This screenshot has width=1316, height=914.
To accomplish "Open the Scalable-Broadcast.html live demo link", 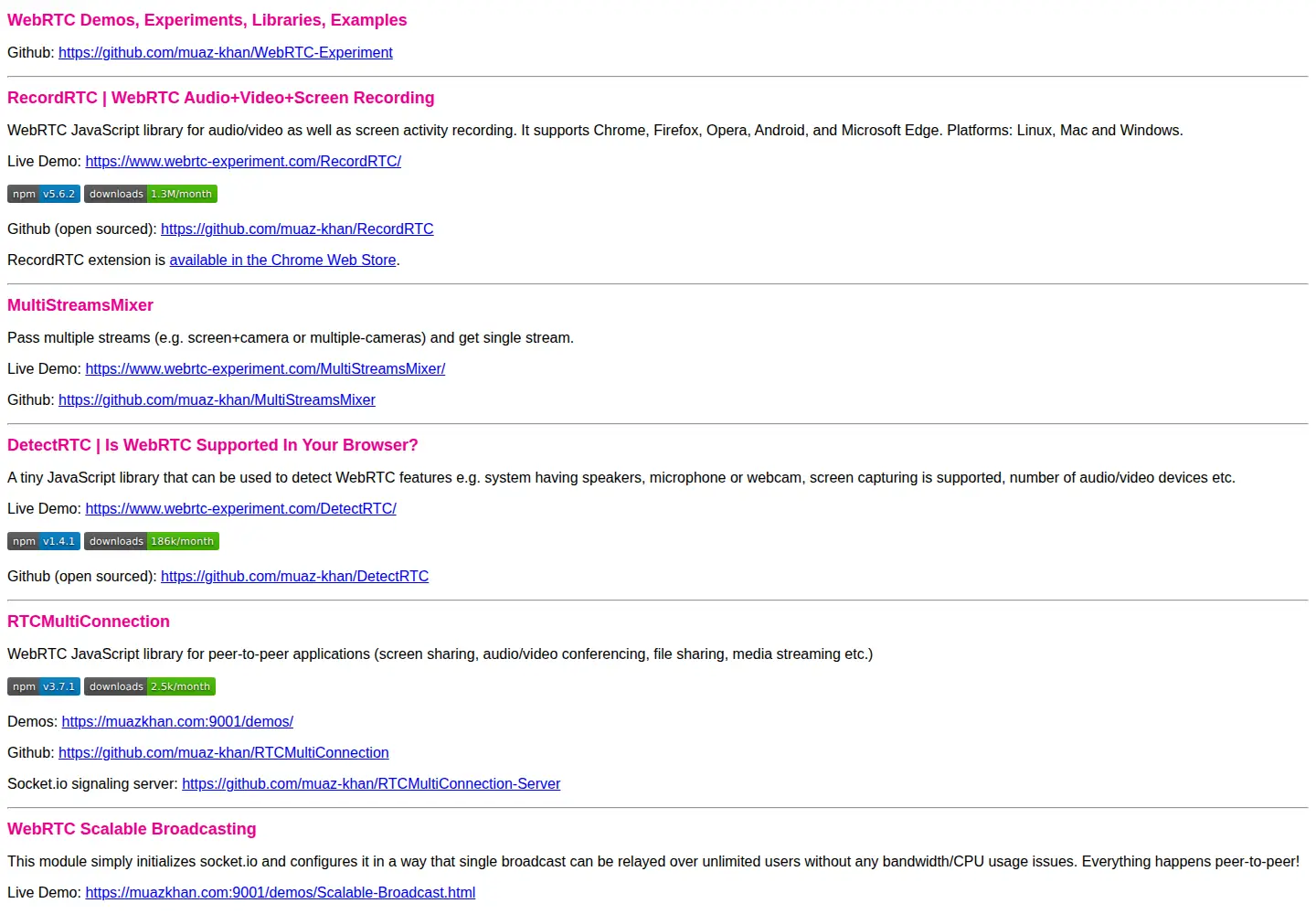I will coord(281,893).
